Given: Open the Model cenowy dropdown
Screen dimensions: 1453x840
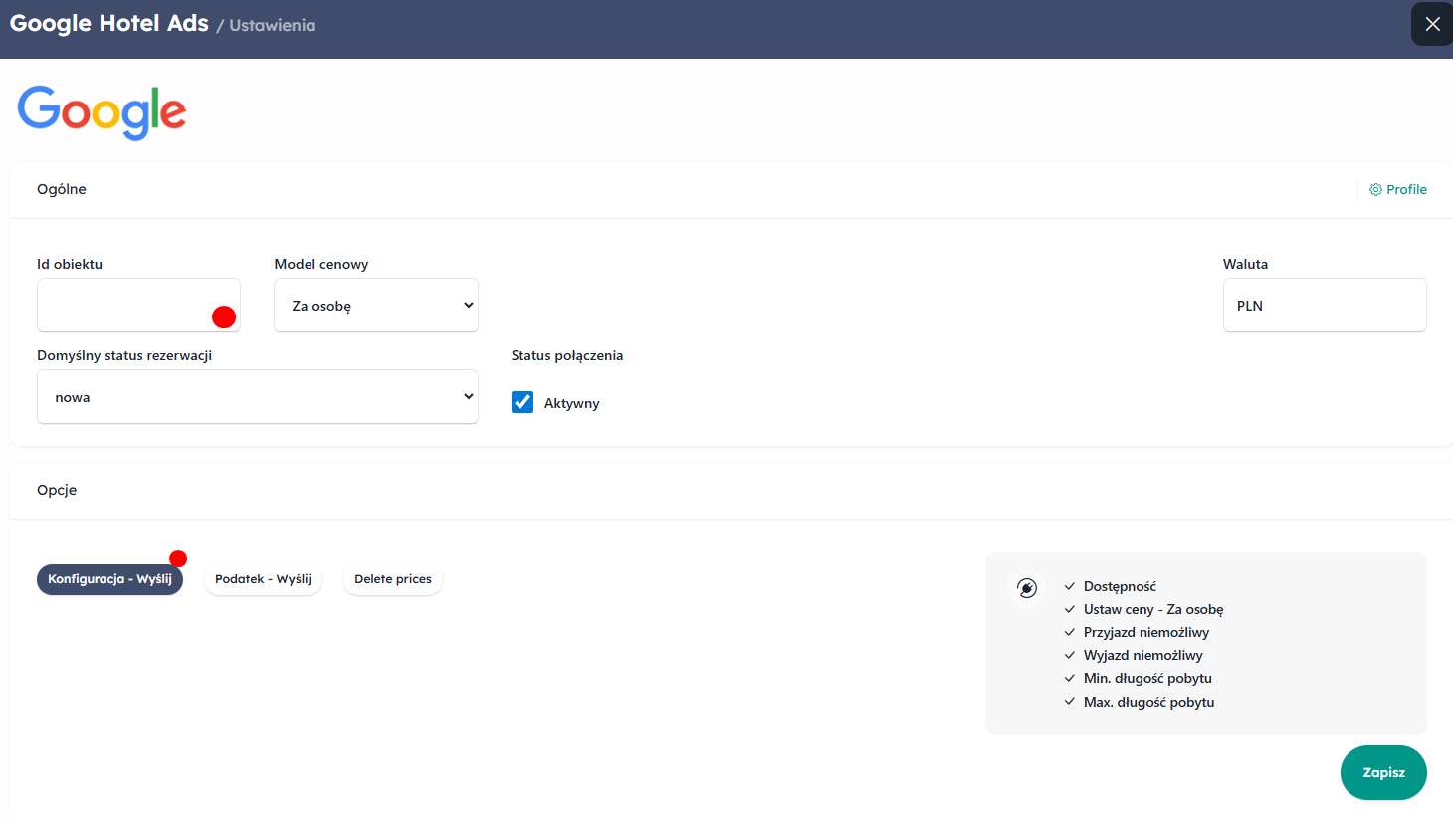Looking at the screenshot, I should (376, 306).
